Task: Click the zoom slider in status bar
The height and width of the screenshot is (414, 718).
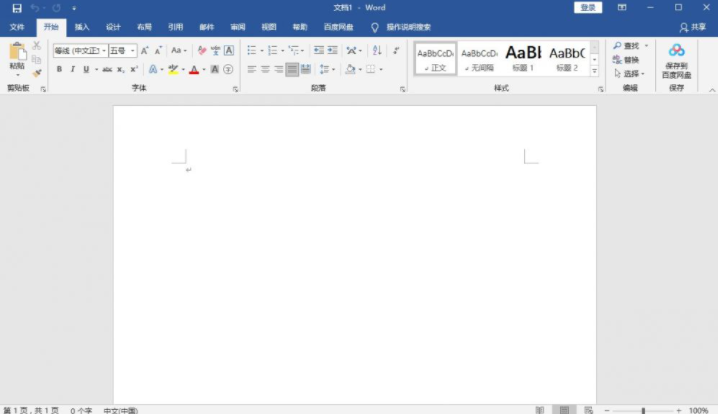Action: coord(643,410)
